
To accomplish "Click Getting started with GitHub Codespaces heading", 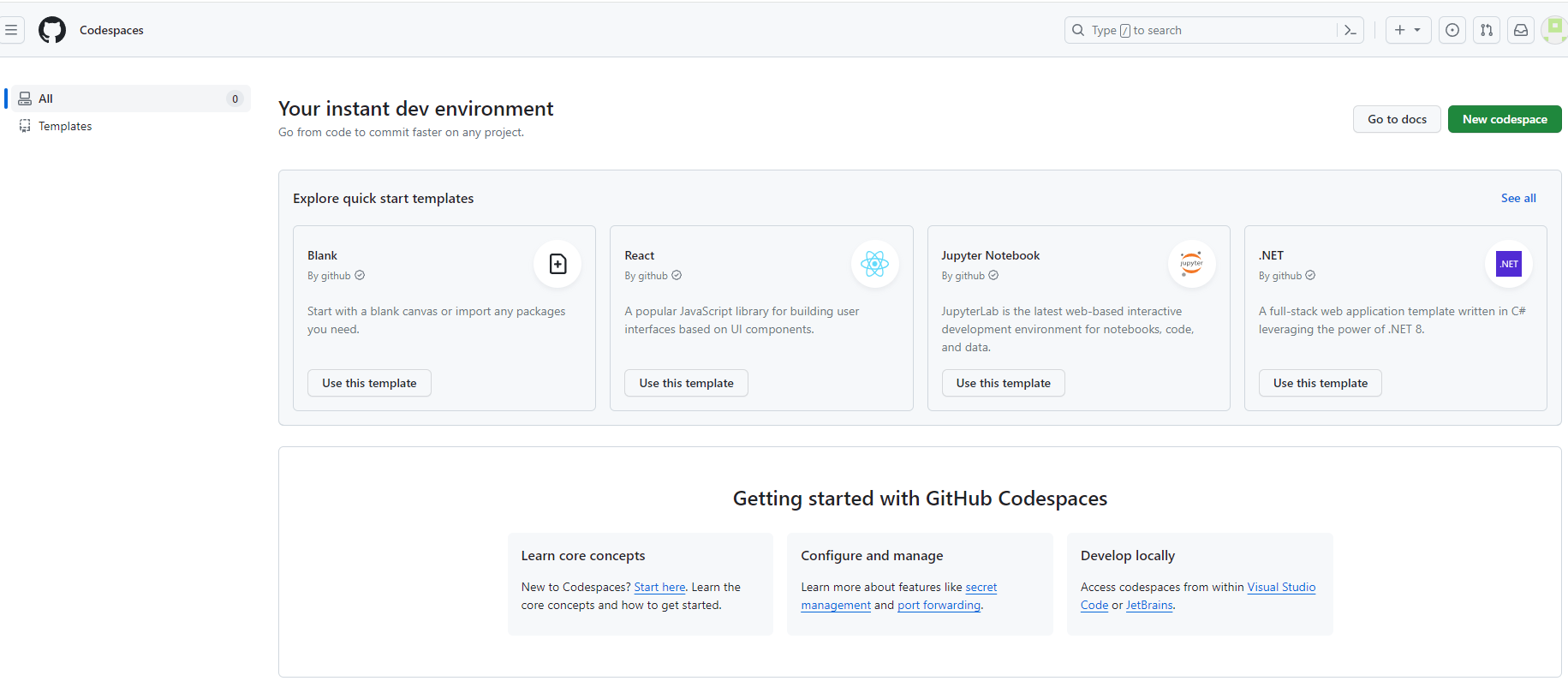I will tap(920, 499).
